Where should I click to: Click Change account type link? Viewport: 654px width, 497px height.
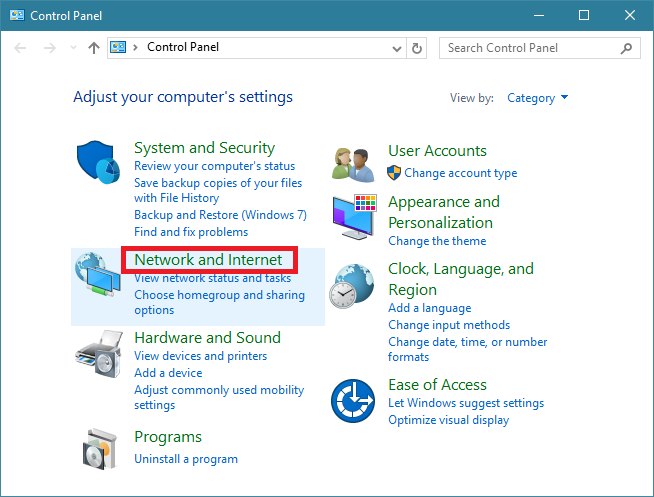point(460,173)
